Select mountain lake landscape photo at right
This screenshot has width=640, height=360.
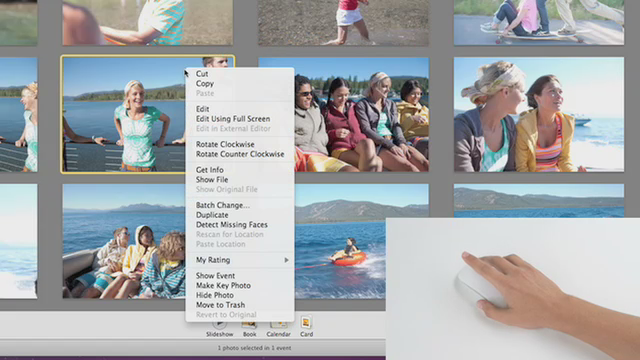(539, 201)
